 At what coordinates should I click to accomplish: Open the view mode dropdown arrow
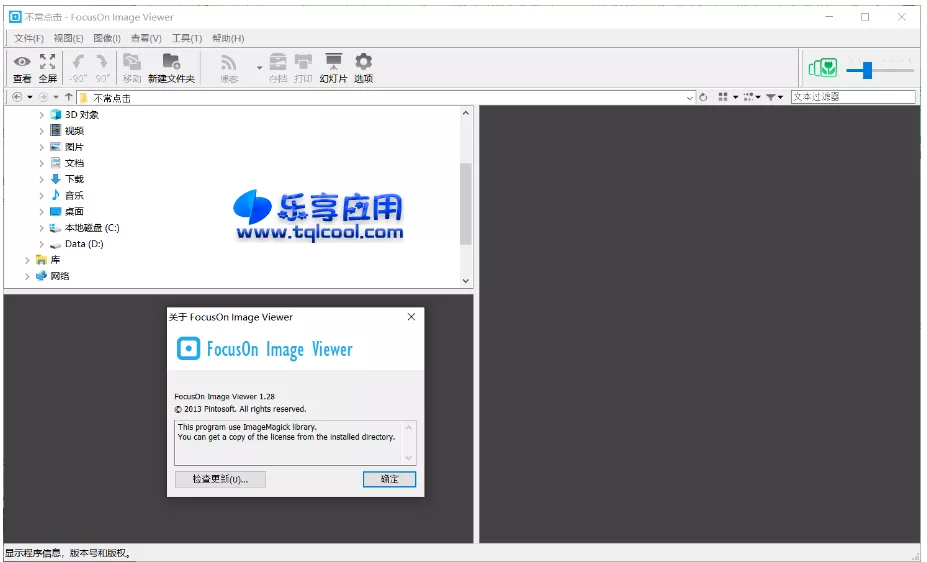pyautogui.click(x=735, y=97)
